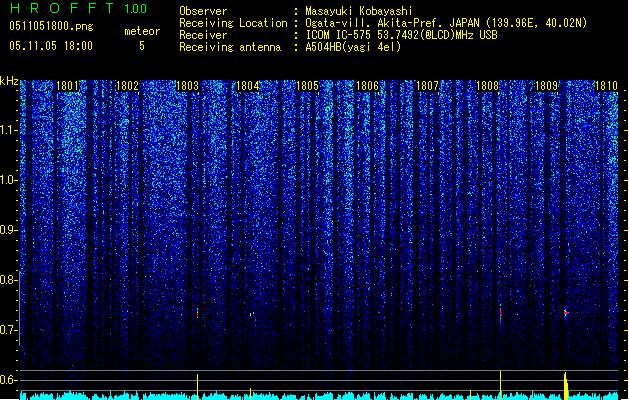Click the 1803 time marker
The image size is (629, 400).
[187, 86]
